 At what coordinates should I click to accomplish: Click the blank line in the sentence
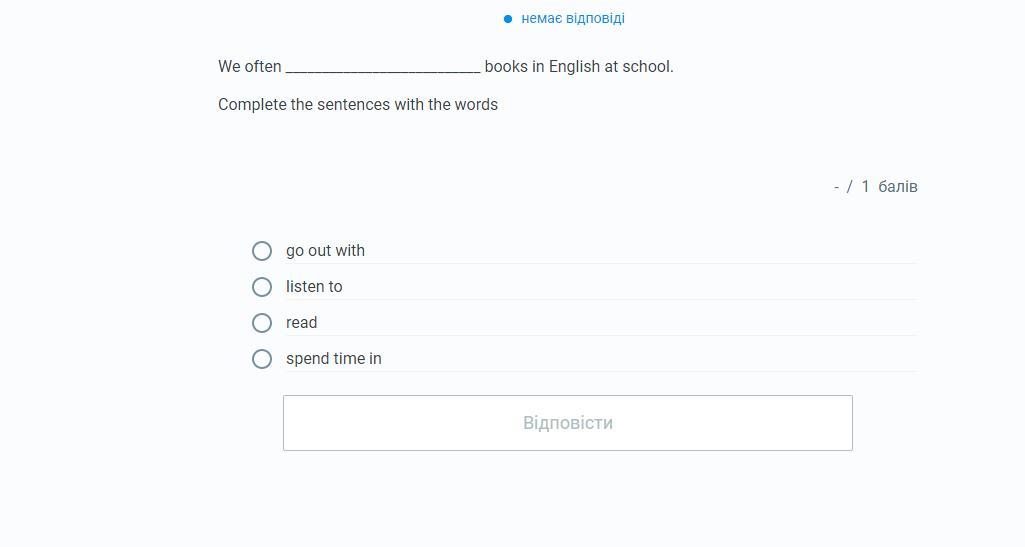pos(383,68)
